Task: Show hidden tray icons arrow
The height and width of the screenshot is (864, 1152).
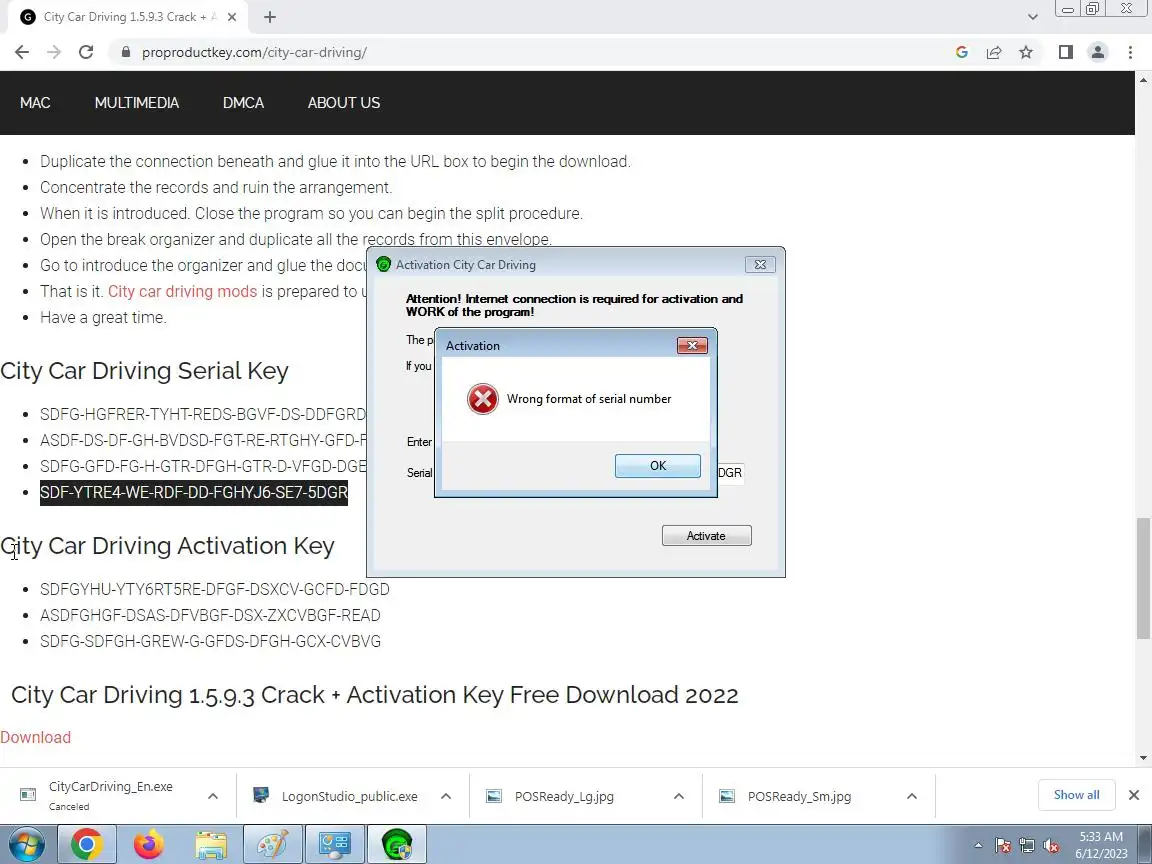Action: click(x=978, y=846)
